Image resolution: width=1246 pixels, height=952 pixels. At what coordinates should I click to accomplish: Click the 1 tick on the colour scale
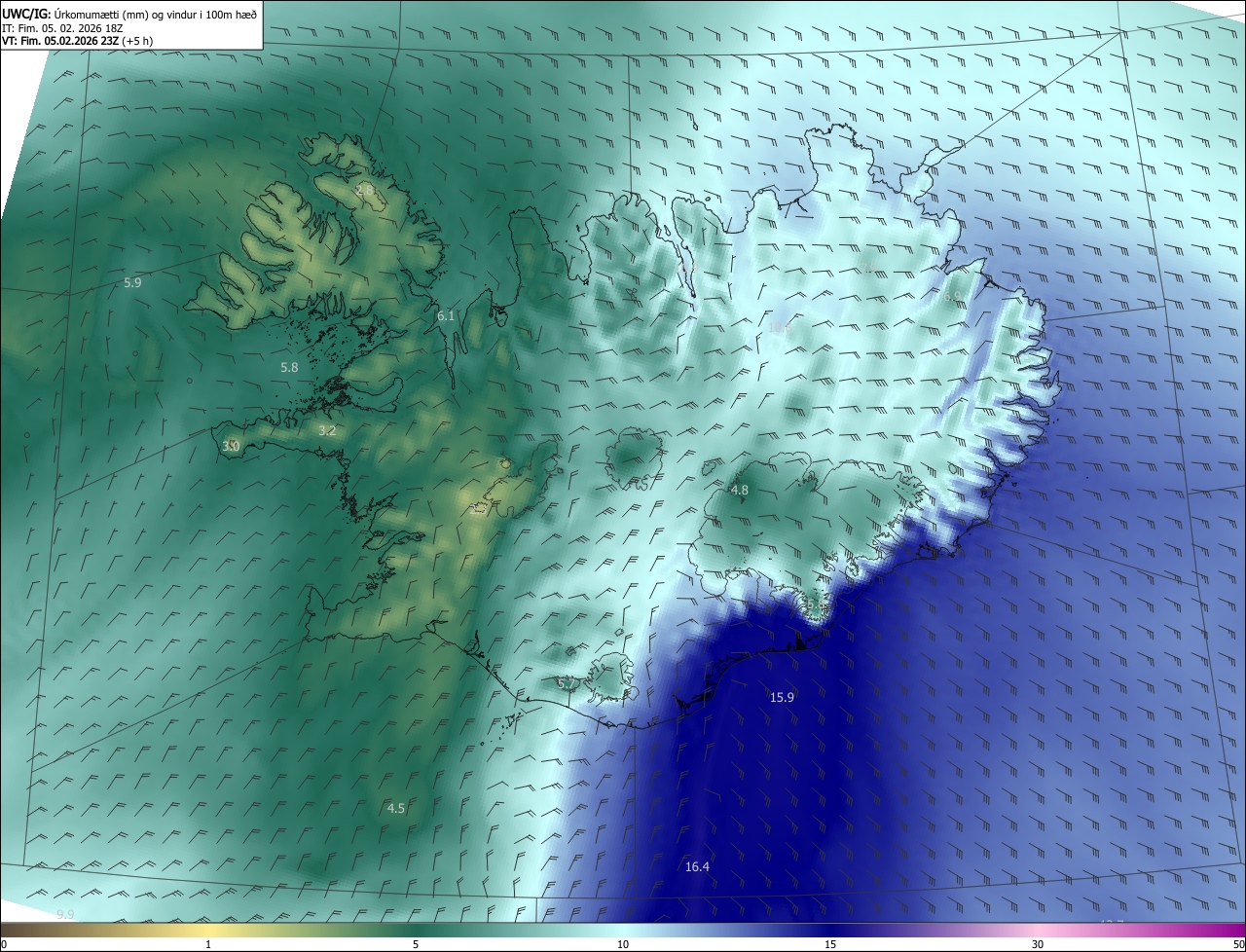tap(208, 944)
